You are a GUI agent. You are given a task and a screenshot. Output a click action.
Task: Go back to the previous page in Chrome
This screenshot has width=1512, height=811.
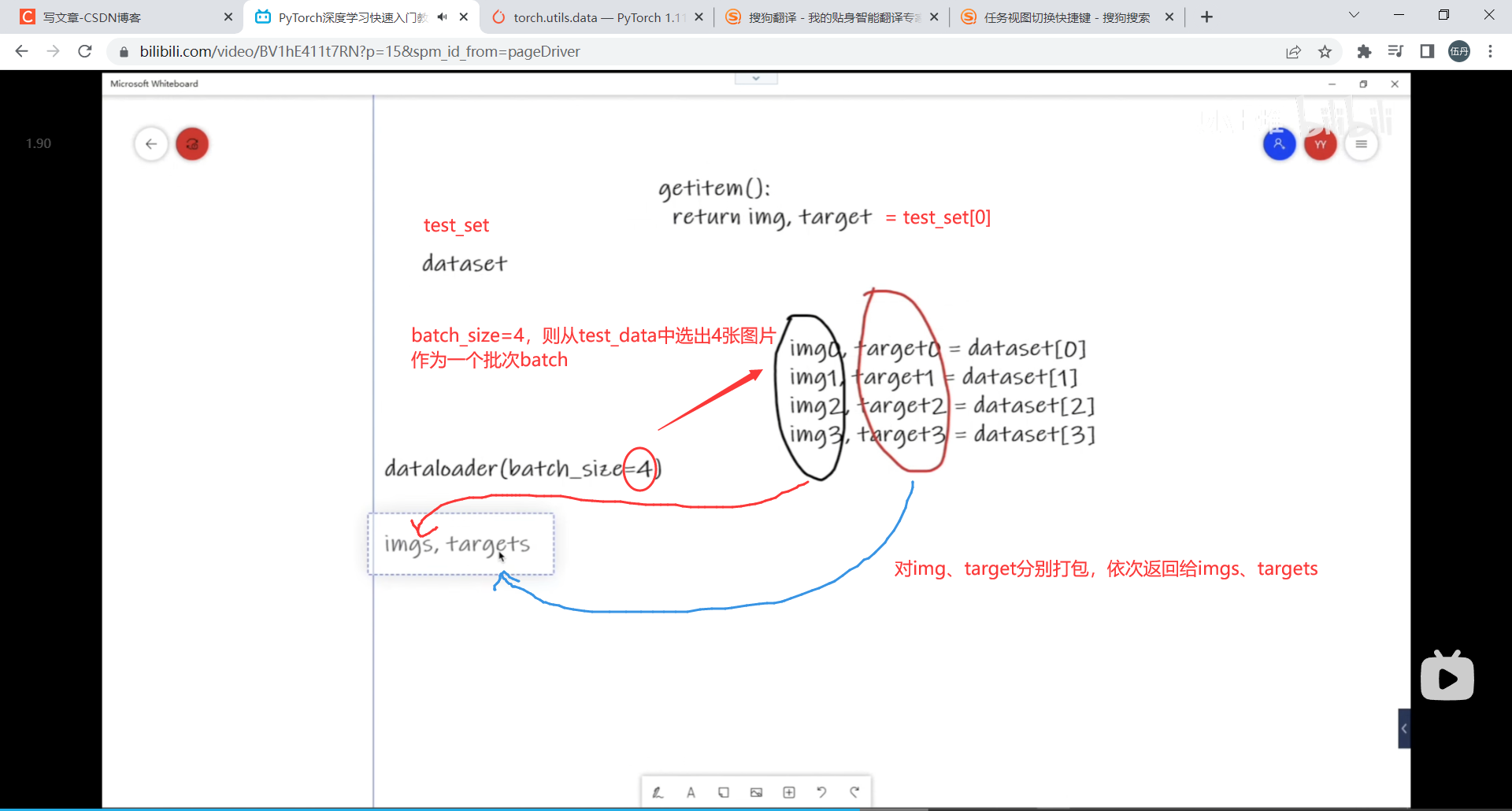pyautogui.click(x=22, y=51)
